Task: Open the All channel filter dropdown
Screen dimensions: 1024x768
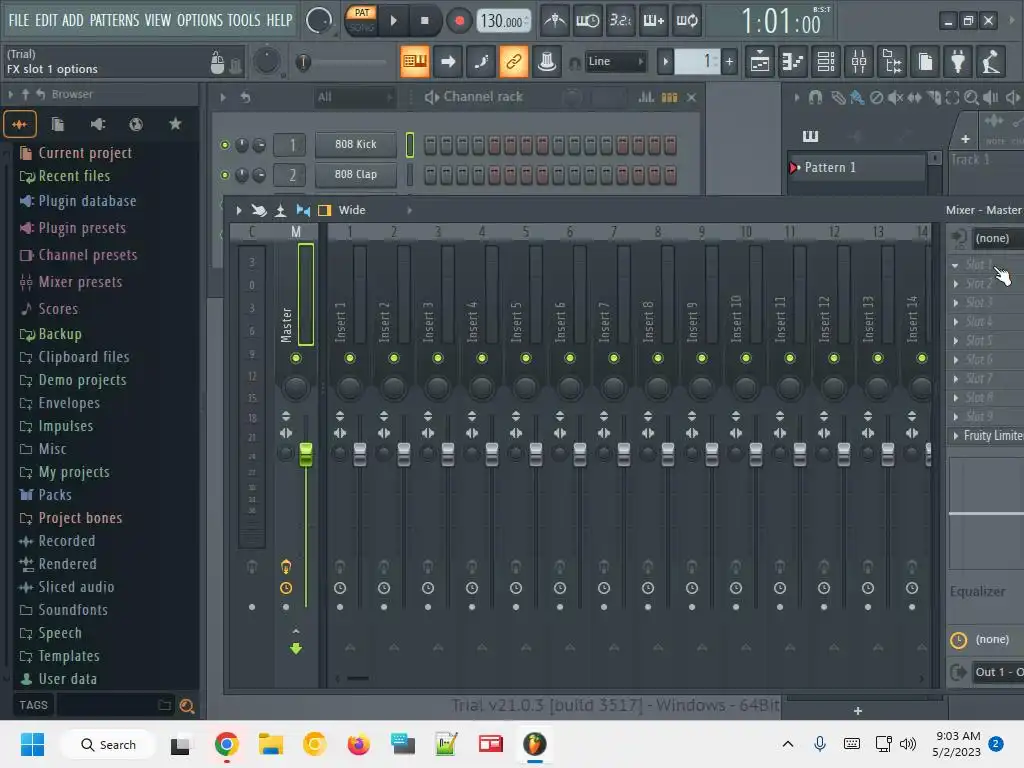Action: pos(355,97)
